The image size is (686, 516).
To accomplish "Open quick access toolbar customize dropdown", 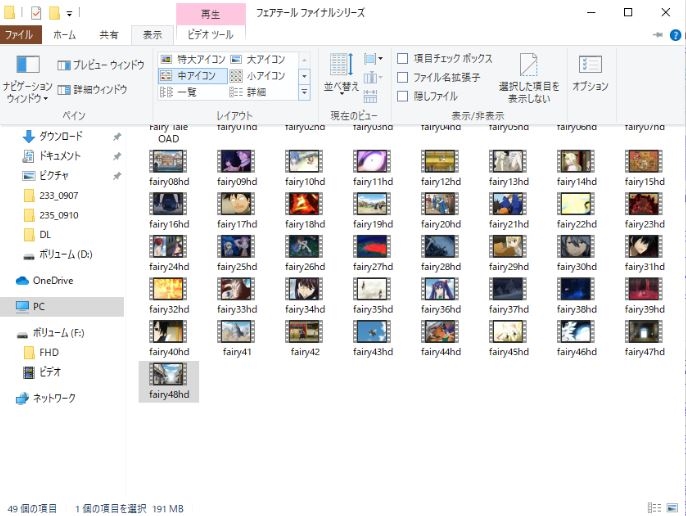I will tap(69, 14).
